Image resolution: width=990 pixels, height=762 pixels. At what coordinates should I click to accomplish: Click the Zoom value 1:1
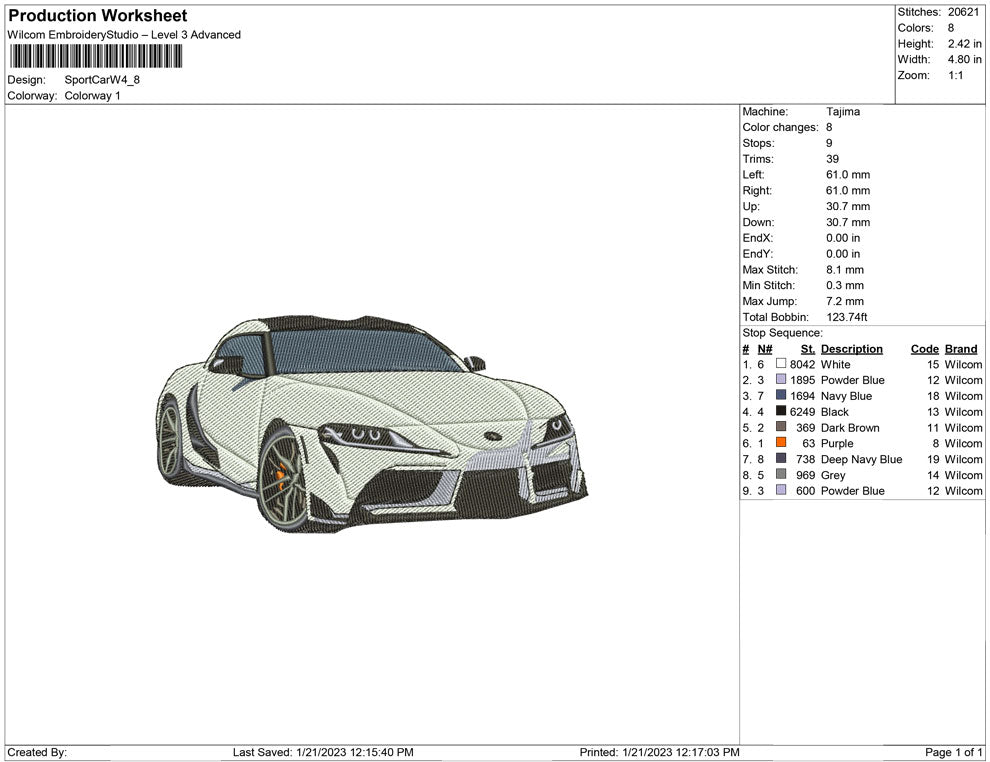click(955, 76)
